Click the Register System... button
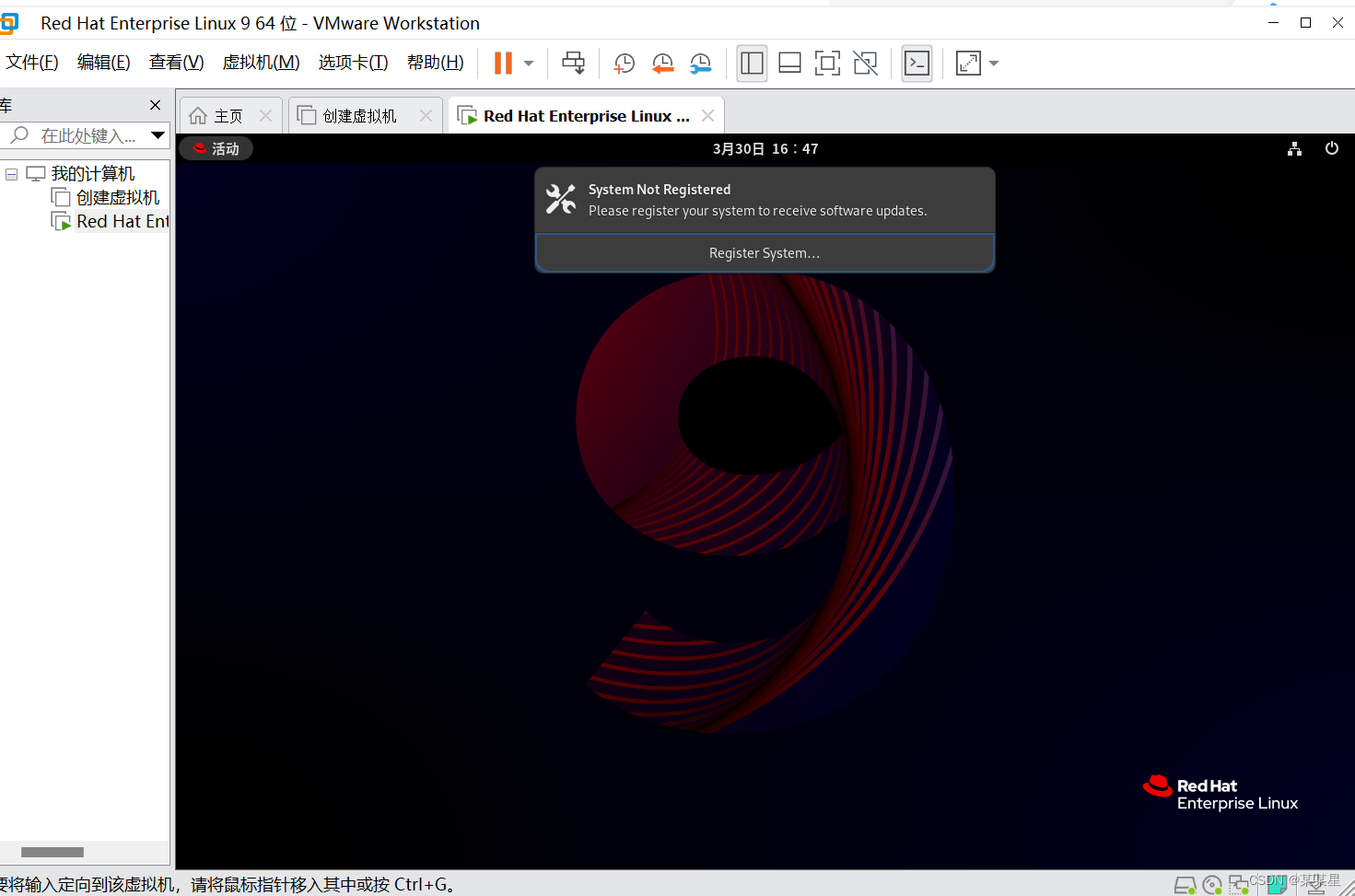The height and width of the screenshot is (896, 1355). coord(765,253)
